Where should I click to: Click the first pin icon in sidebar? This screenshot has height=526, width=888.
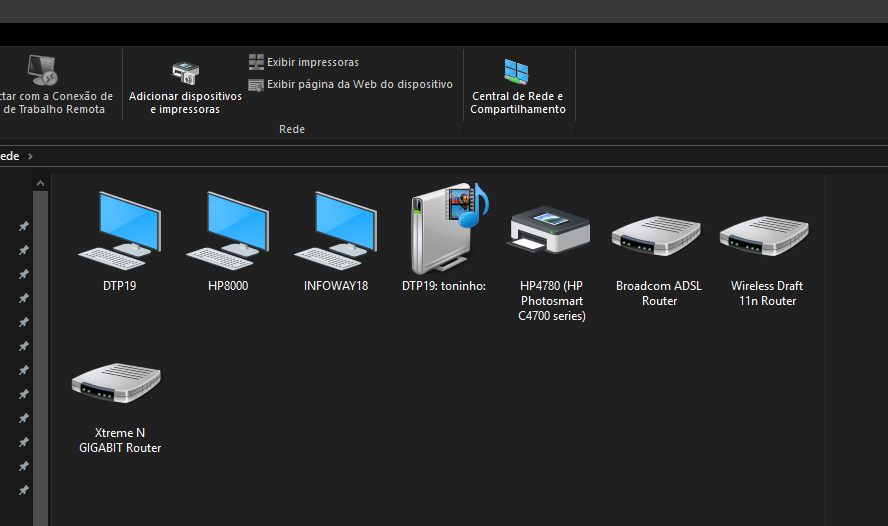[x=23, y=226]
